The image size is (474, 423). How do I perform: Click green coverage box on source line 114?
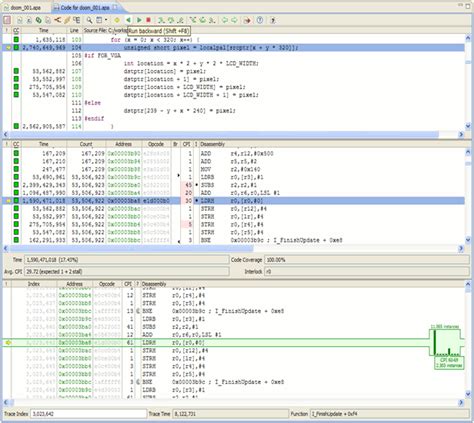pyautogui.click(x=16, y=126)
